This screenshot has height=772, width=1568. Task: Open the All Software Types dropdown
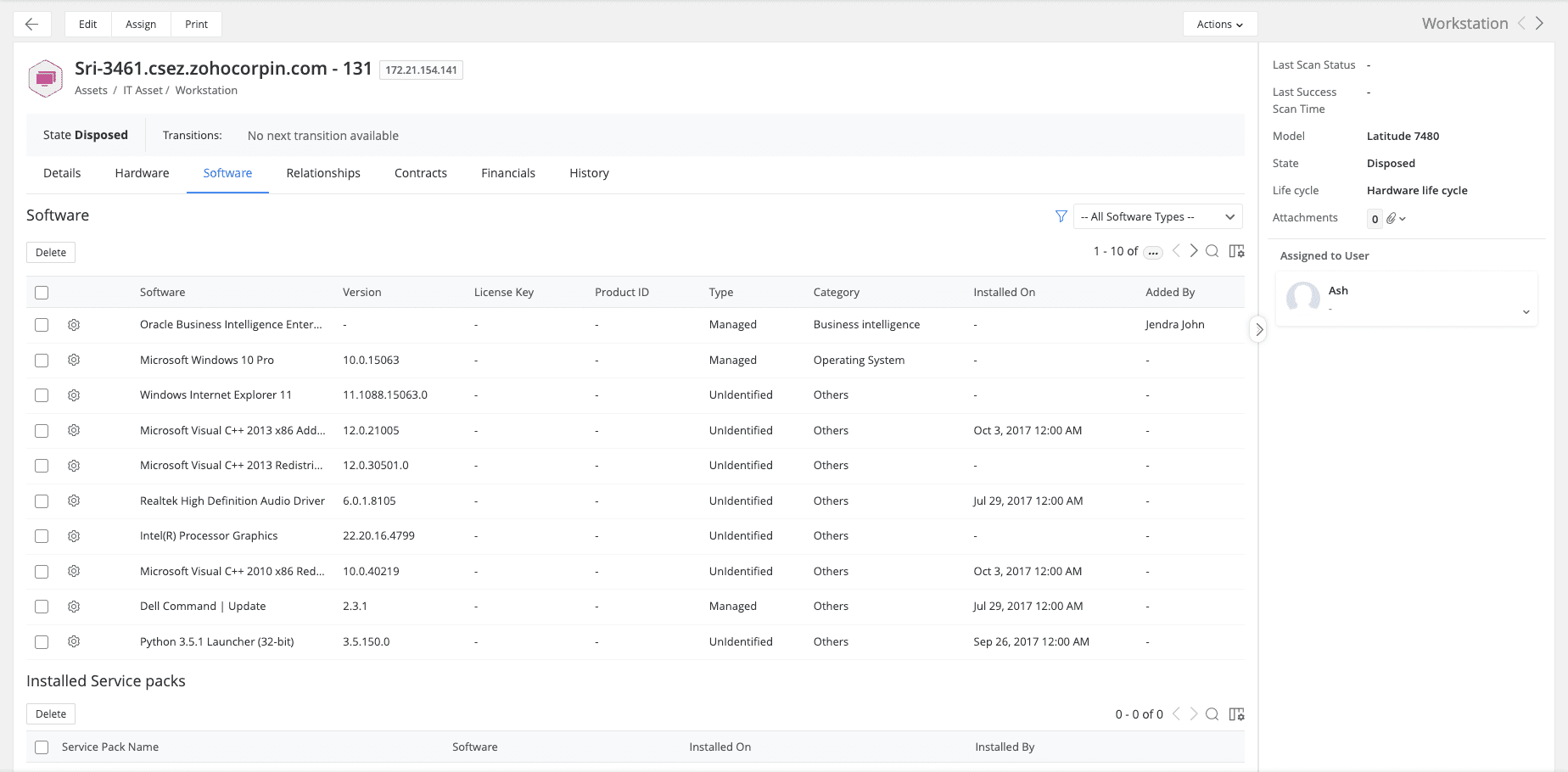(1157, 216)
